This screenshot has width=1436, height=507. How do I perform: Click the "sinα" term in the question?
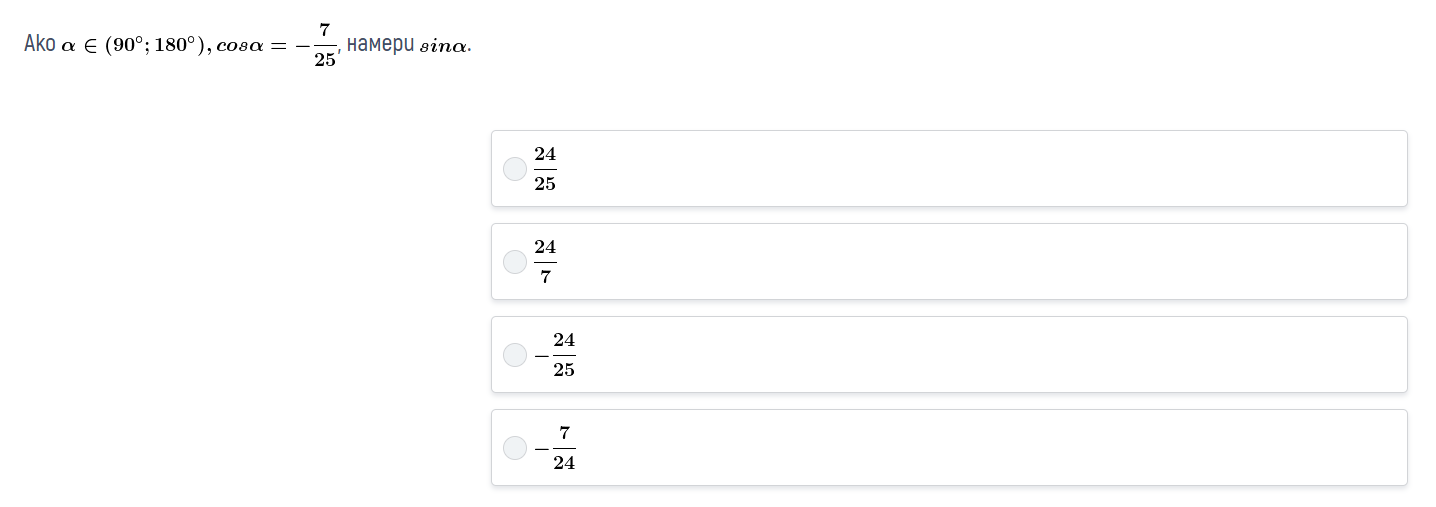click(443, 47)
